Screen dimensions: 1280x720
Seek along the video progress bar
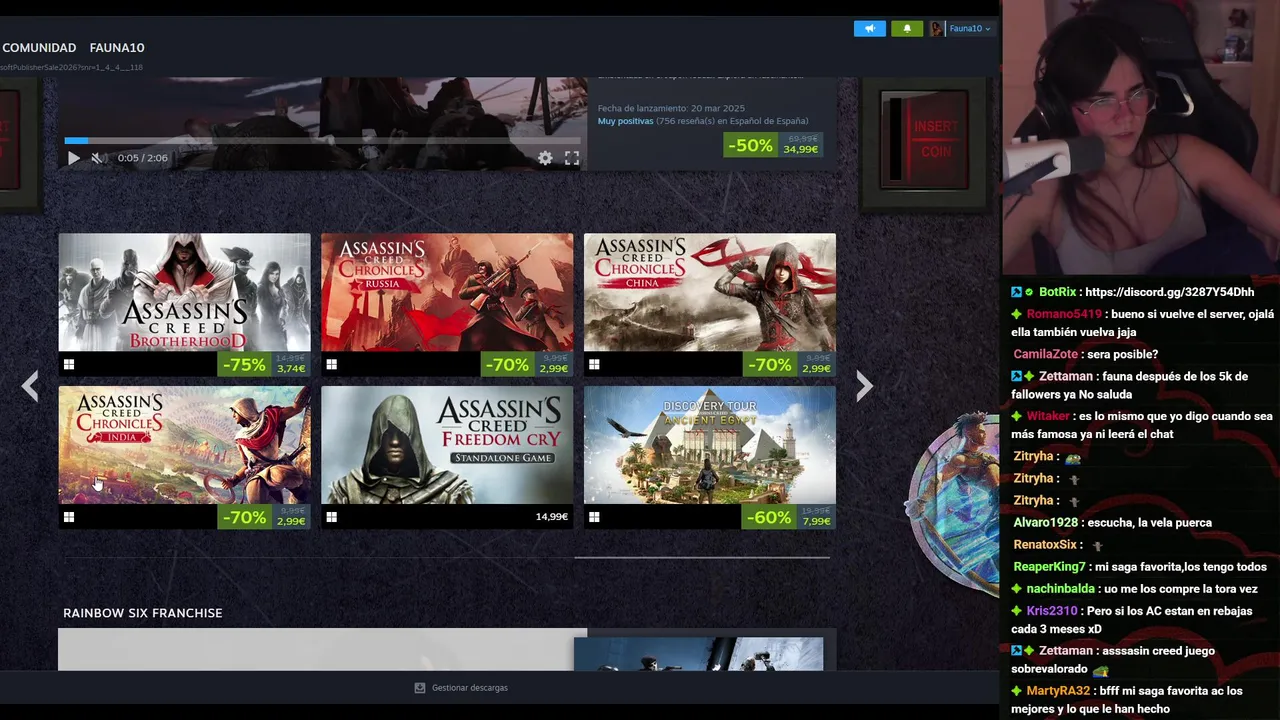point(322,141)
